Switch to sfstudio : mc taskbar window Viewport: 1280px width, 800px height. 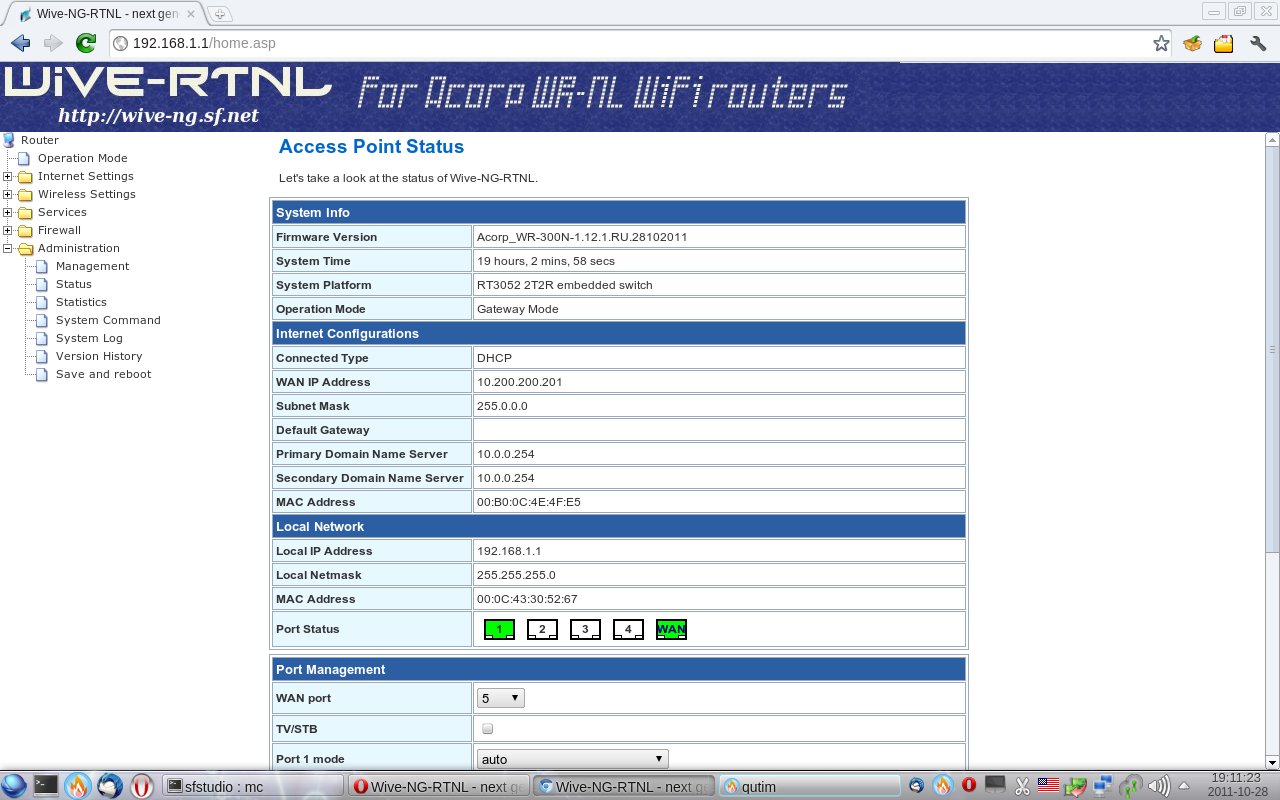tap(253, 786)
